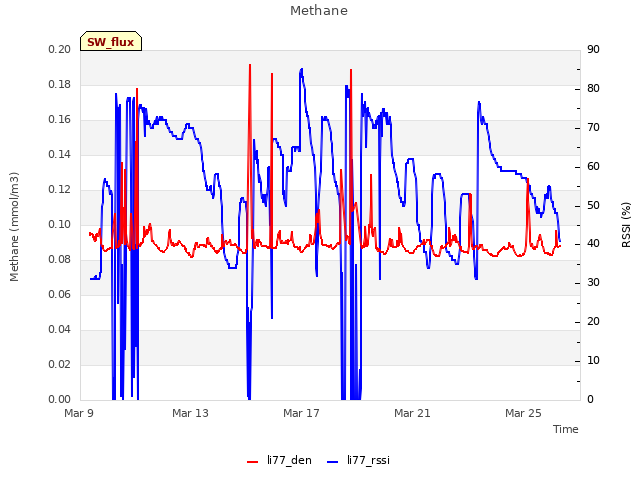
Task: Select the SW_flux label tag
Action: 111,41
